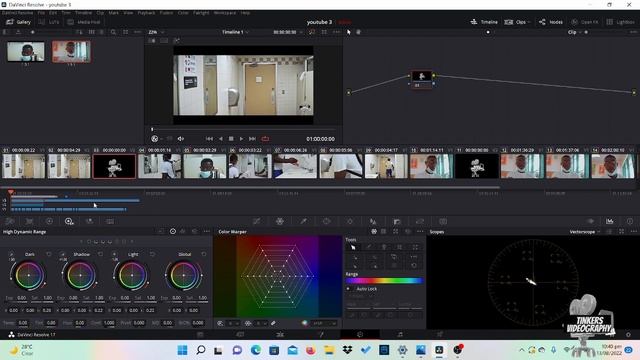The image size is (640, 360).
Task: Open the Color Warper palette icon
Action: tap(280, 221)
